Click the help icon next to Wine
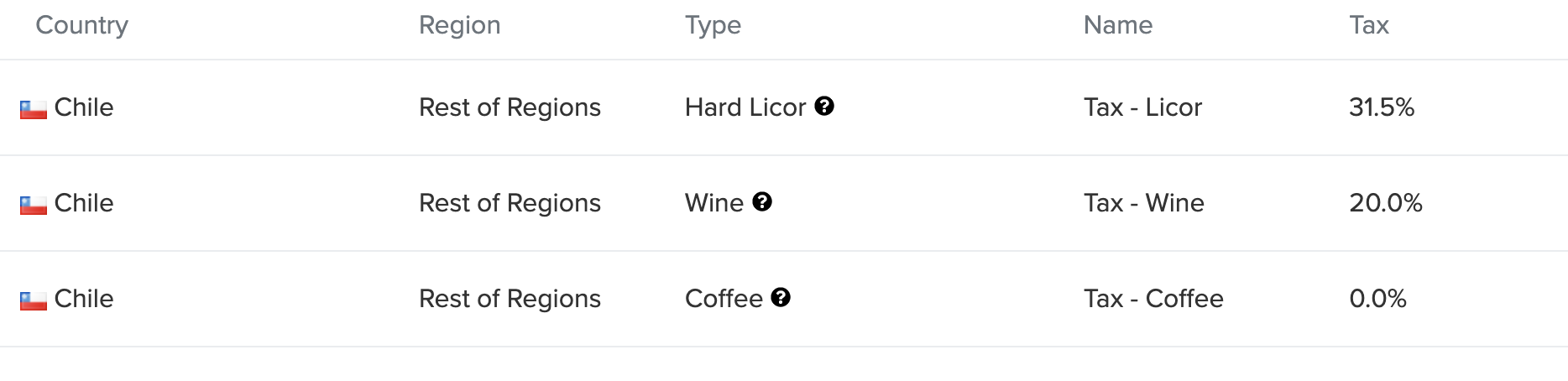Image resolution: width=1568 pixels, height=381 pixels. [x=762, y=202]
